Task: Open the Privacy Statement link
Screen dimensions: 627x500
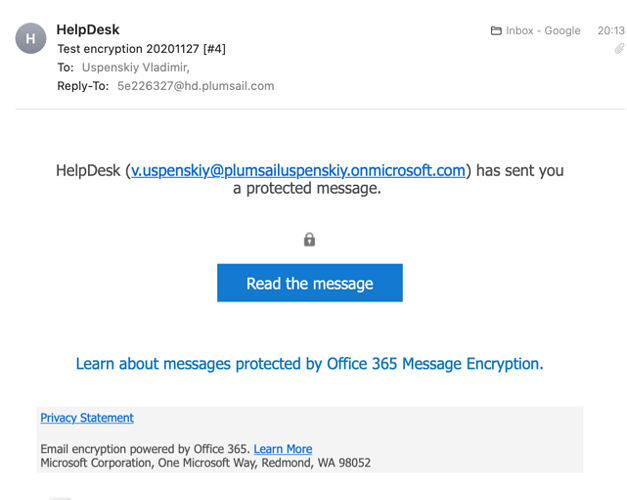Action: click(x=87, y=418)
